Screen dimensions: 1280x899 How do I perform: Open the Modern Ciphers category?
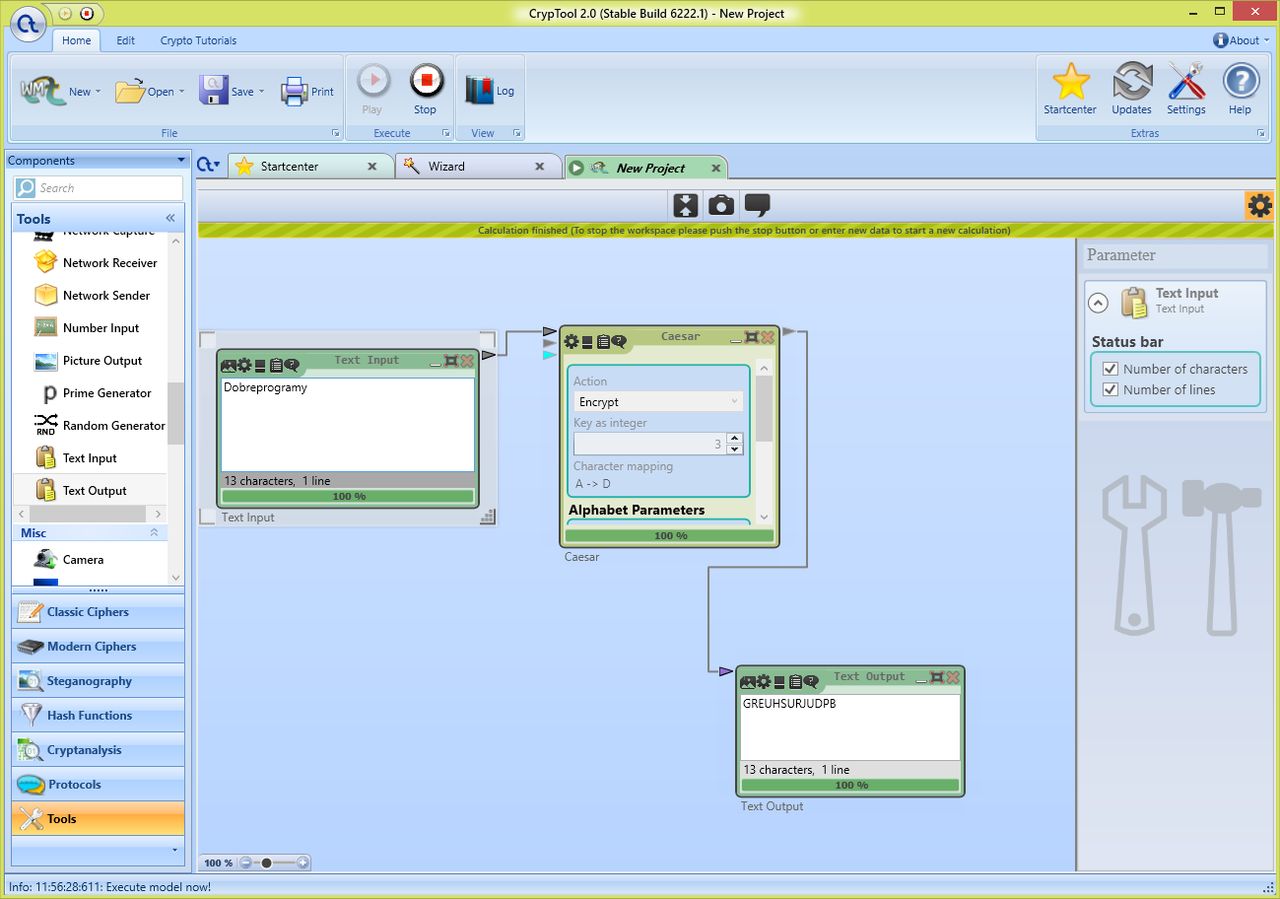pyautogui.click(x=98, y=646)
